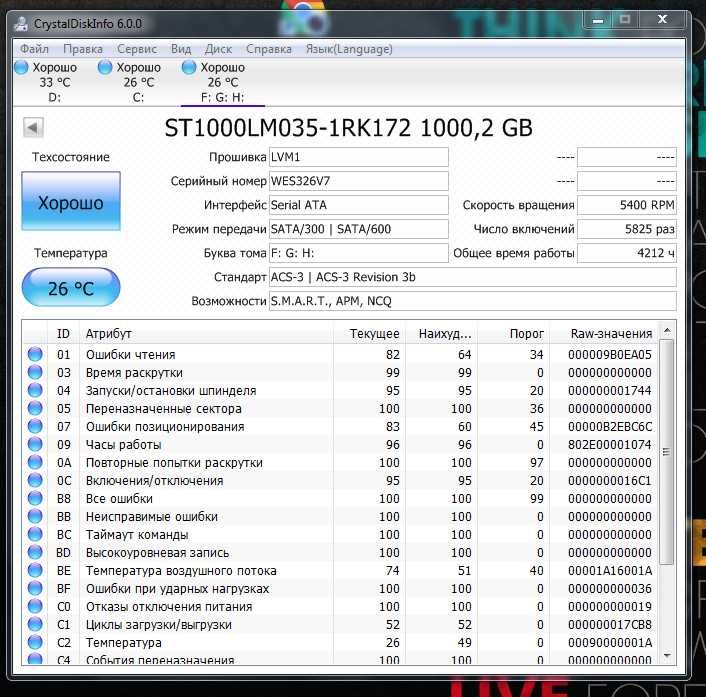Click the Стандарт field ACS-3
Viewport: 706px width, 697px height.
(x=472, y=277)
